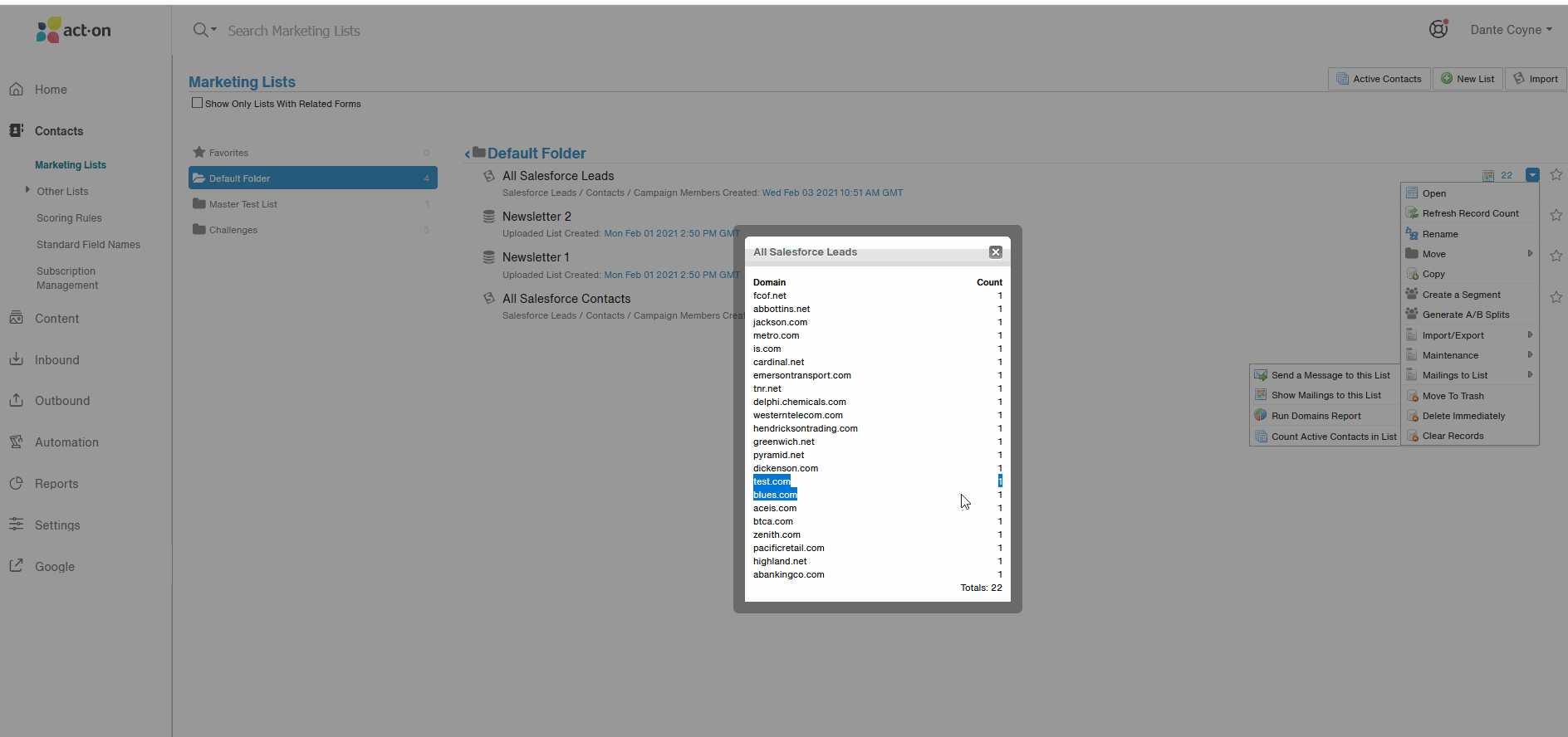Open the Outbound sidebar section

(61, 401)
